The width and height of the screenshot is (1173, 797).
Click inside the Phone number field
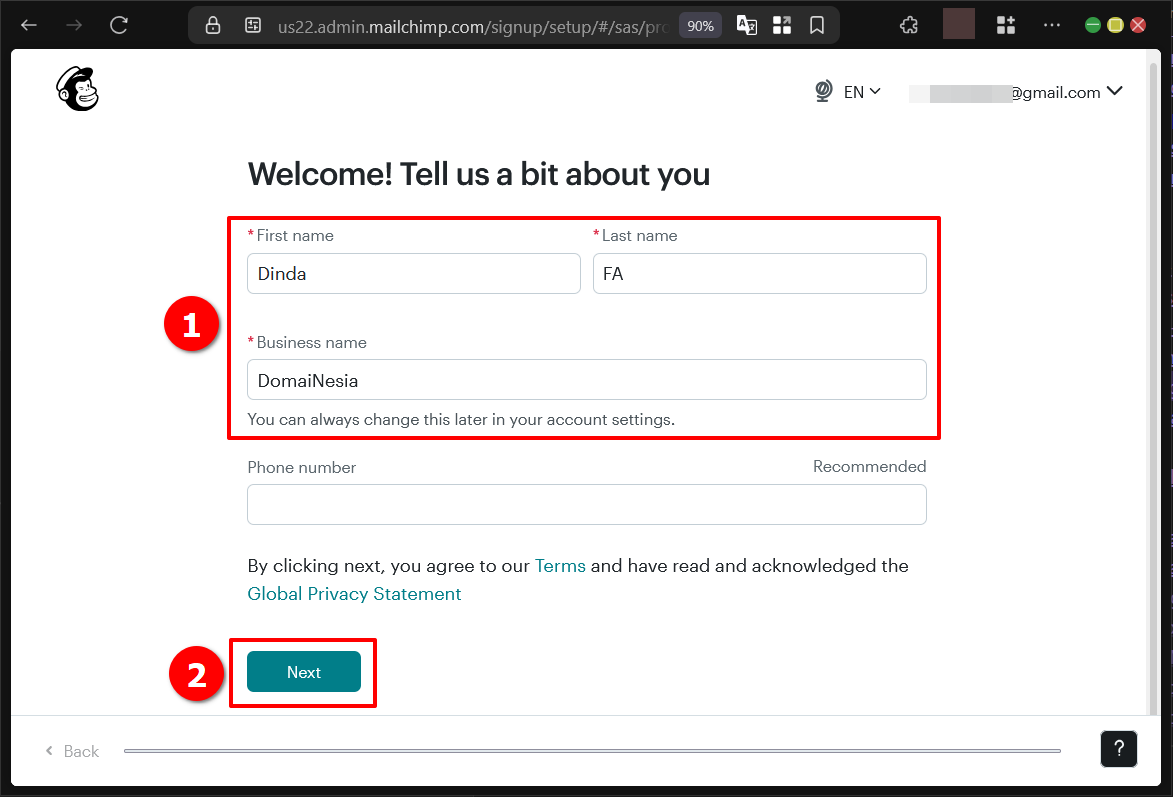point(586,504)
